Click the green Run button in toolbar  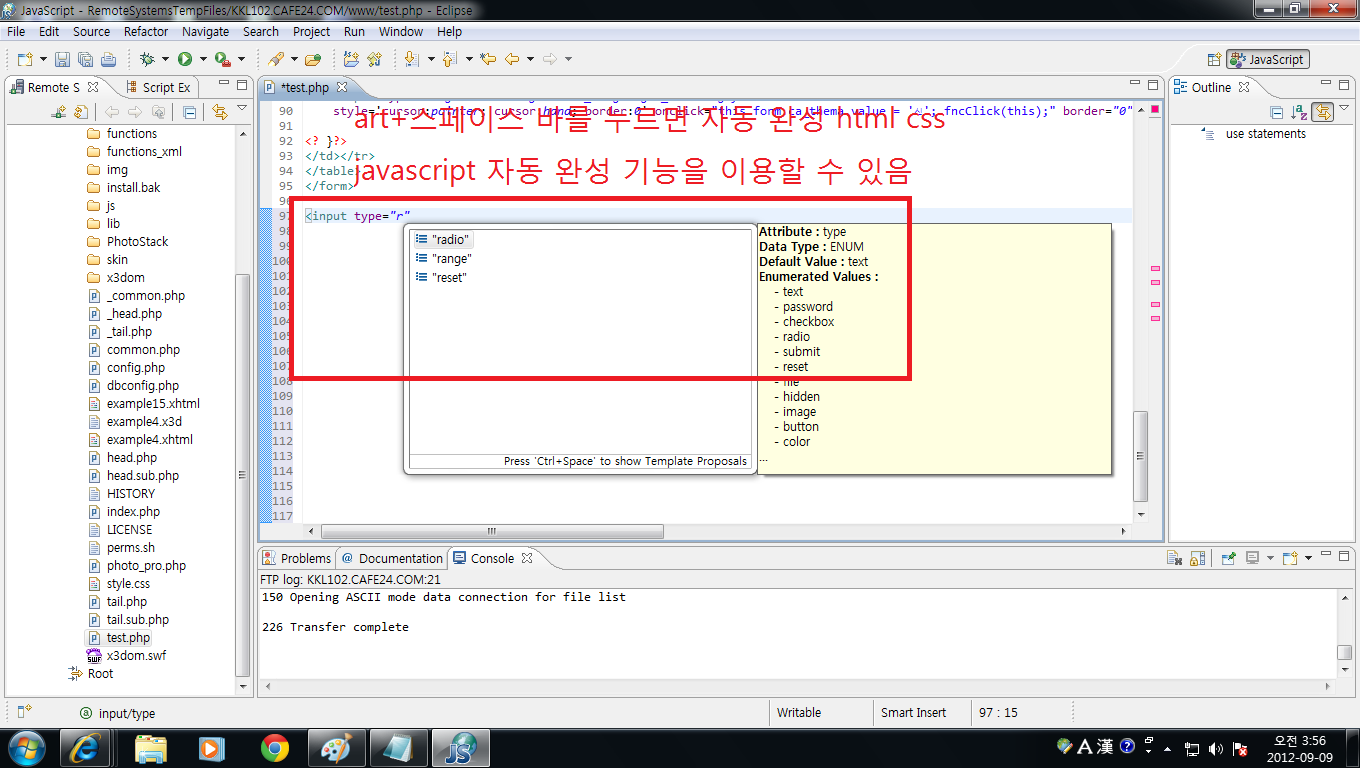pos(185,60)
